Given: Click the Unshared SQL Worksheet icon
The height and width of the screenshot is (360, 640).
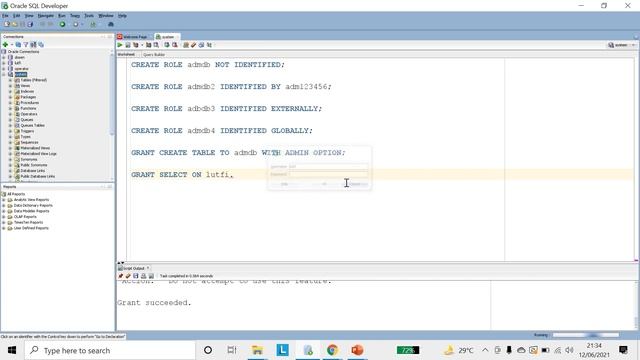Looking at the screenshot, I should point(186,45).
